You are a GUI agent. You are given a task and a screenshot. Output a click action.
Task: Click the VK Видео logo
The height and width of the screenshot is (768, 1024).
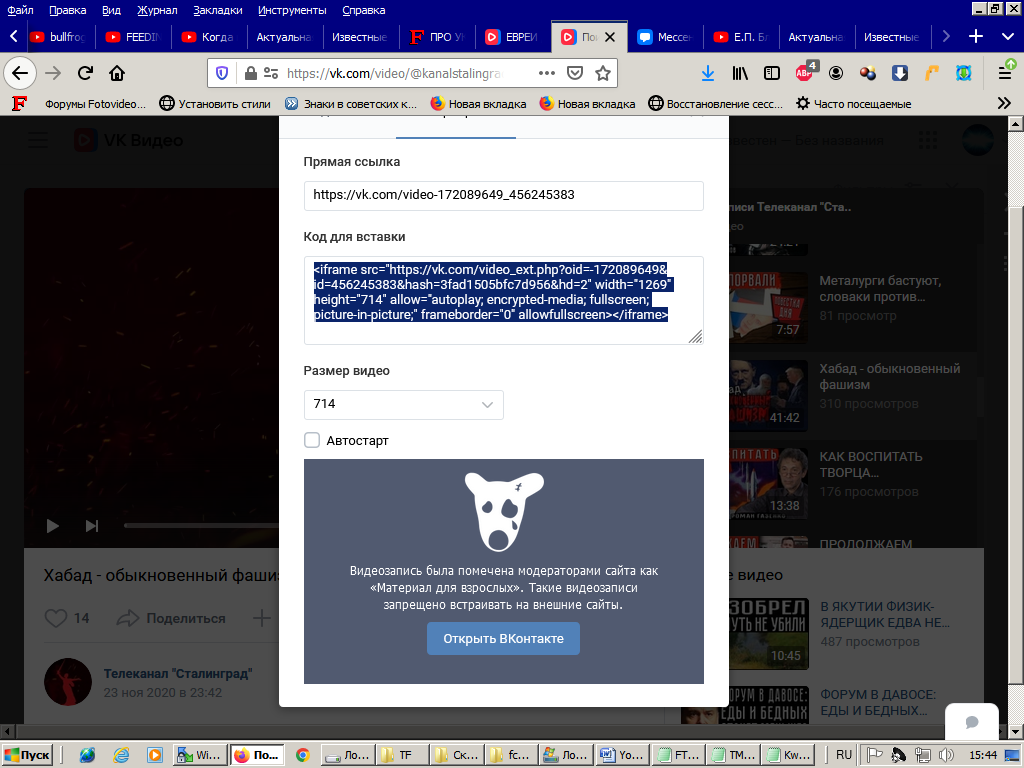(x=129, y=140)
